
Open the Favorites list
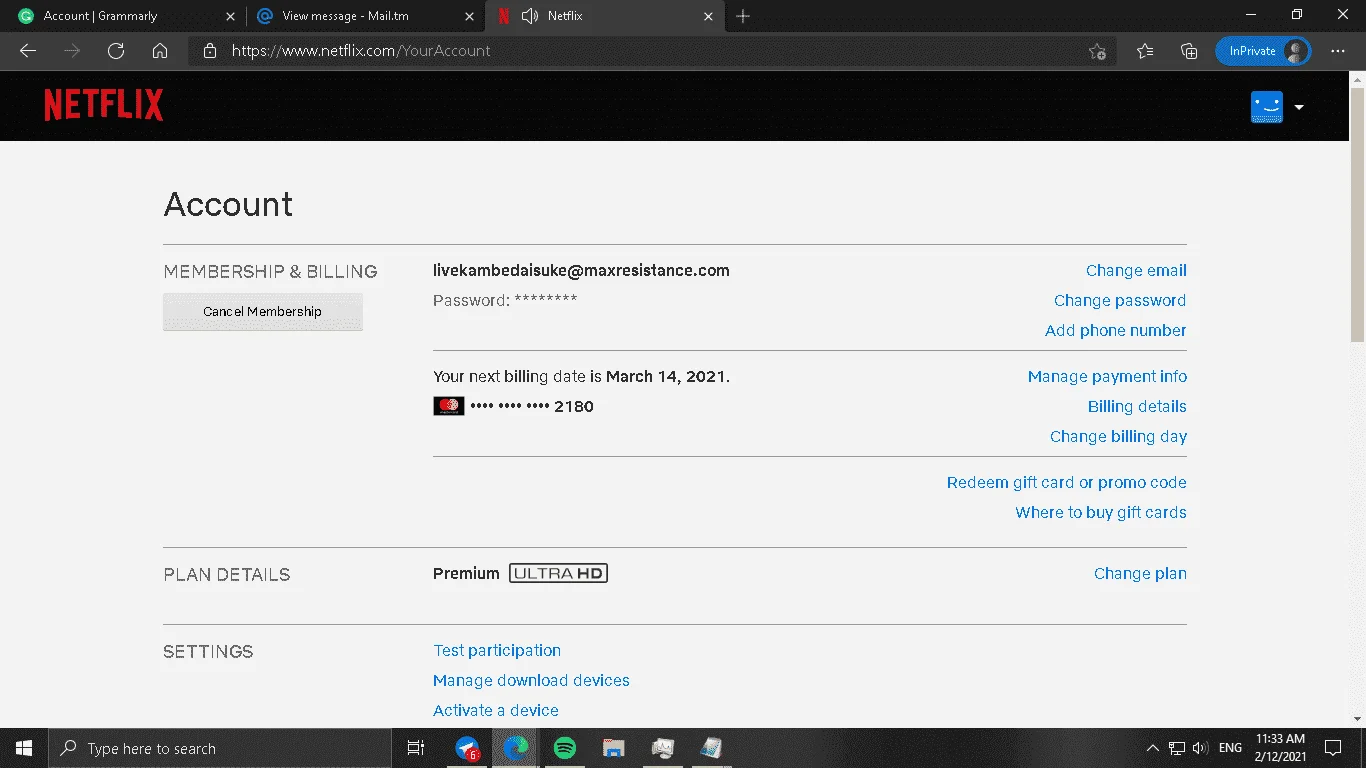click(1145, 51)
